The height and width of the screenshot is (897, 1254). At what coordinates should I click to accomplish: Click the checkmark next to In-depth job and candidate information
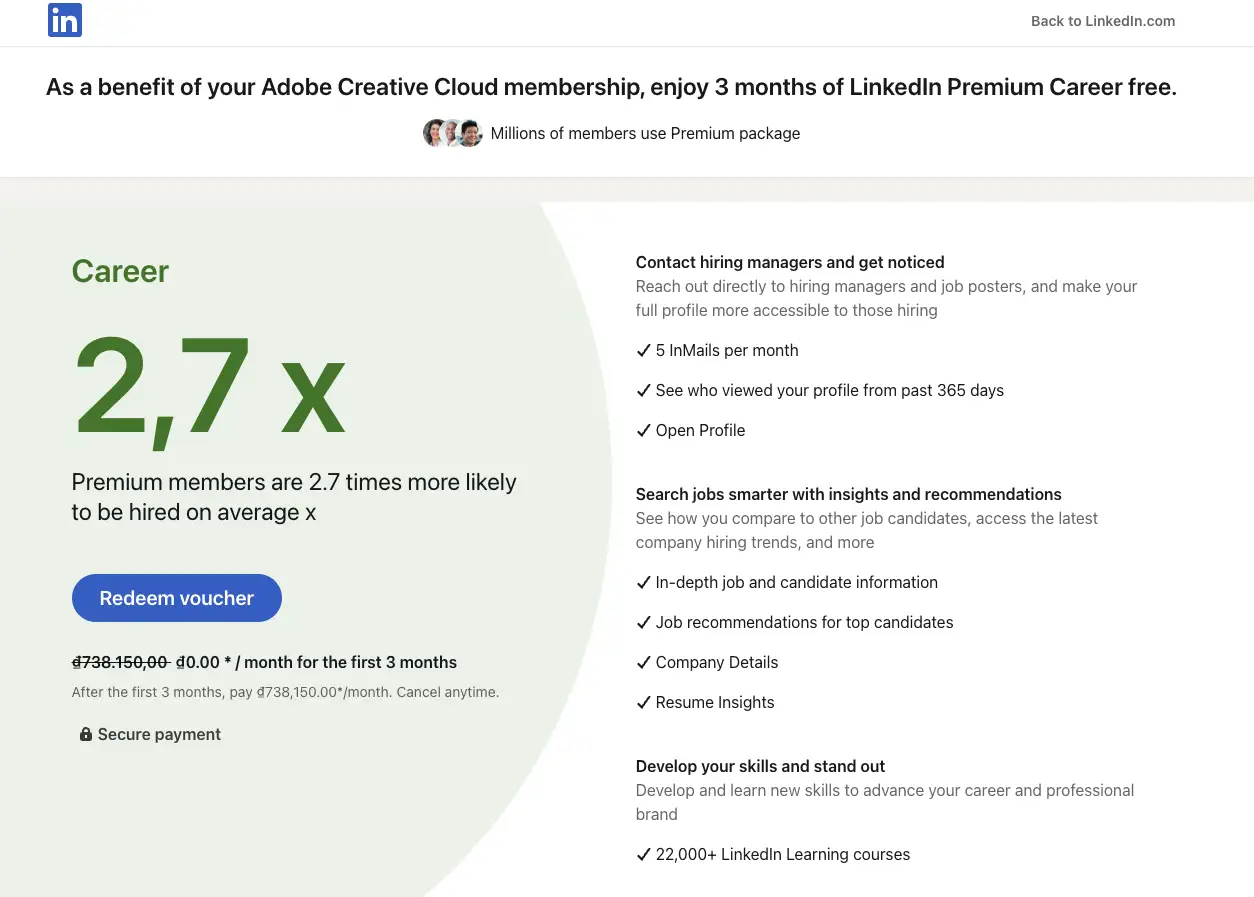point(644,582)
